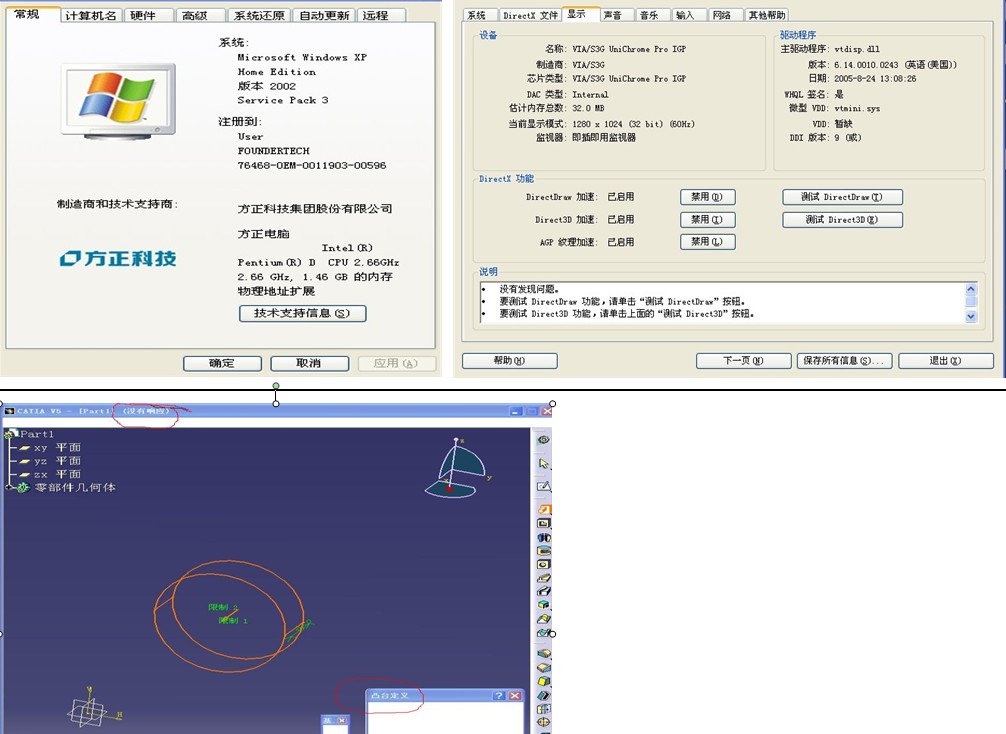Select the arrow Select tool in CATIA
This screenshot has height=734, width=1006.
tap(543, 463)
